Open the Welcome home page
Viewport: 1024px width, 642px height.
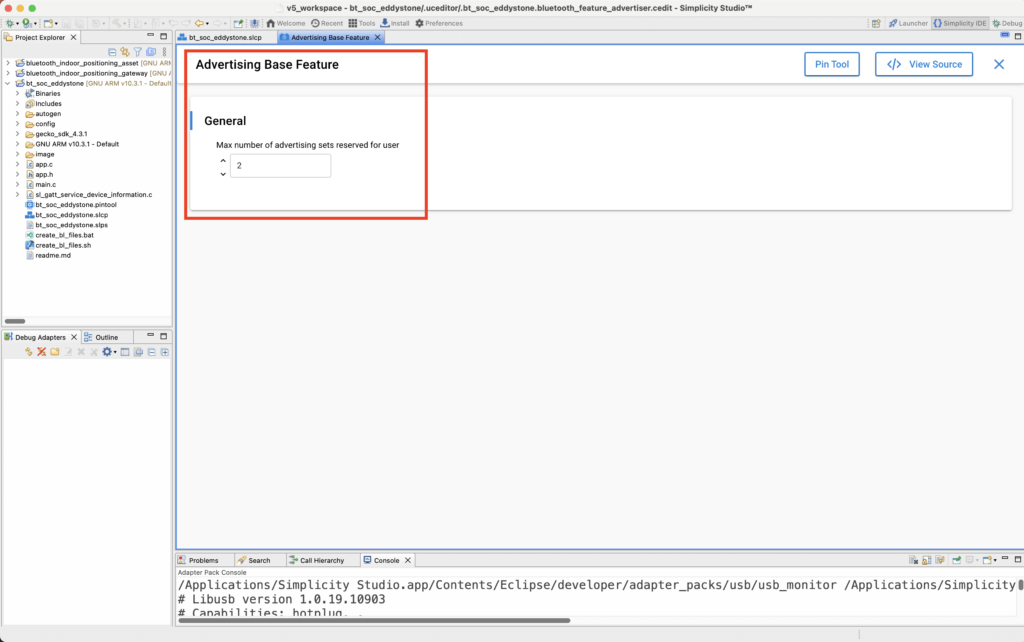pyautogui.click(x=286, y=23)
